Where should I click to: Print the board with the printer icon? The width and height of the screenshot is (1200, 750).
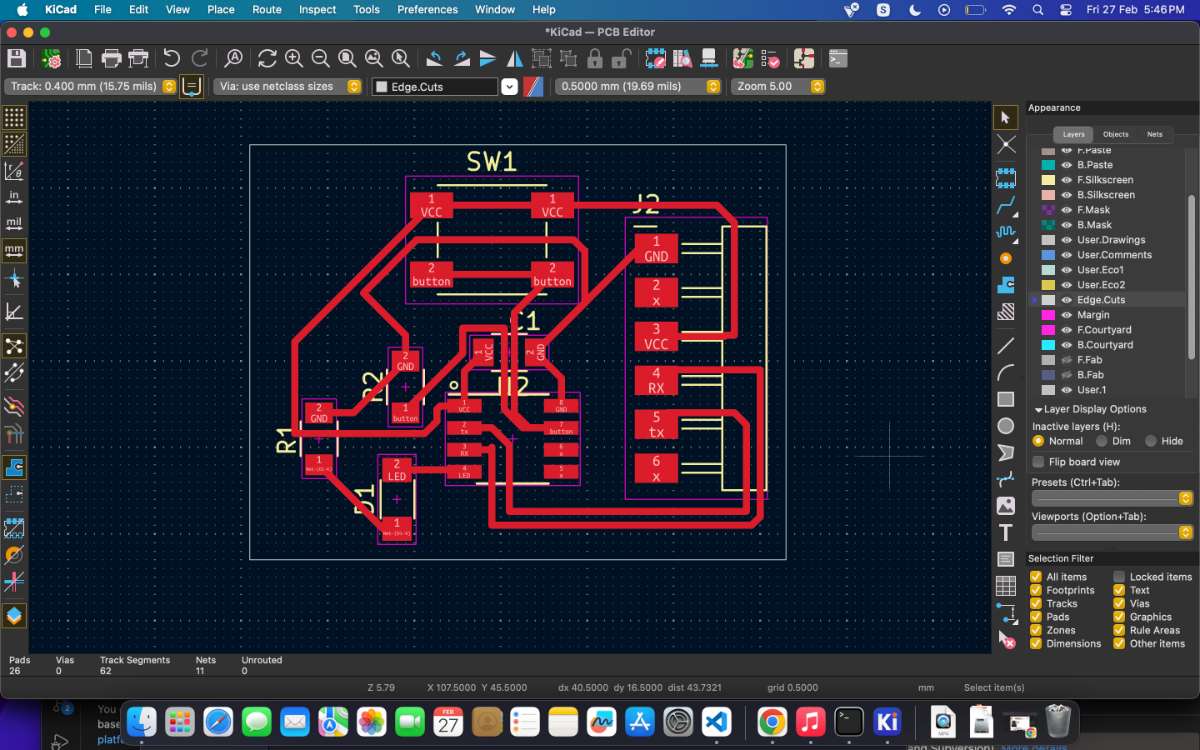(x=112, y=58)
